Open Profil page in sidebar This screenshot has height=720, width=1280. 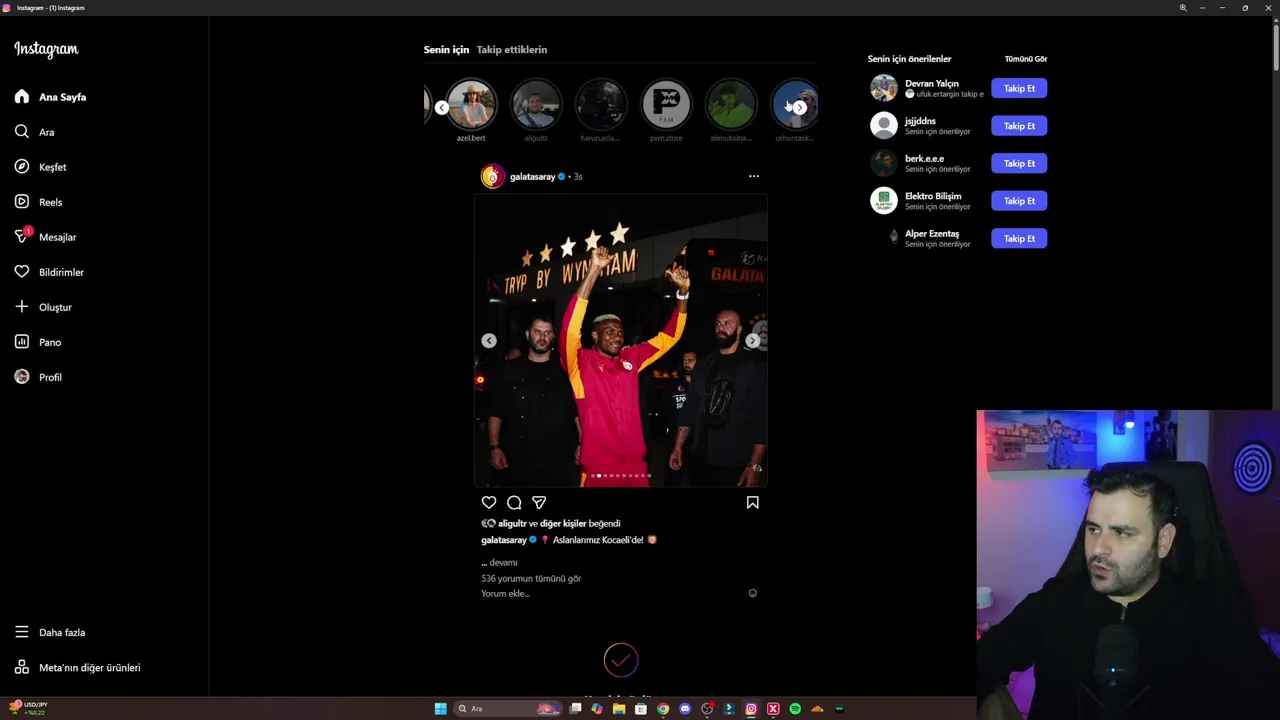(x=38, y=377)
